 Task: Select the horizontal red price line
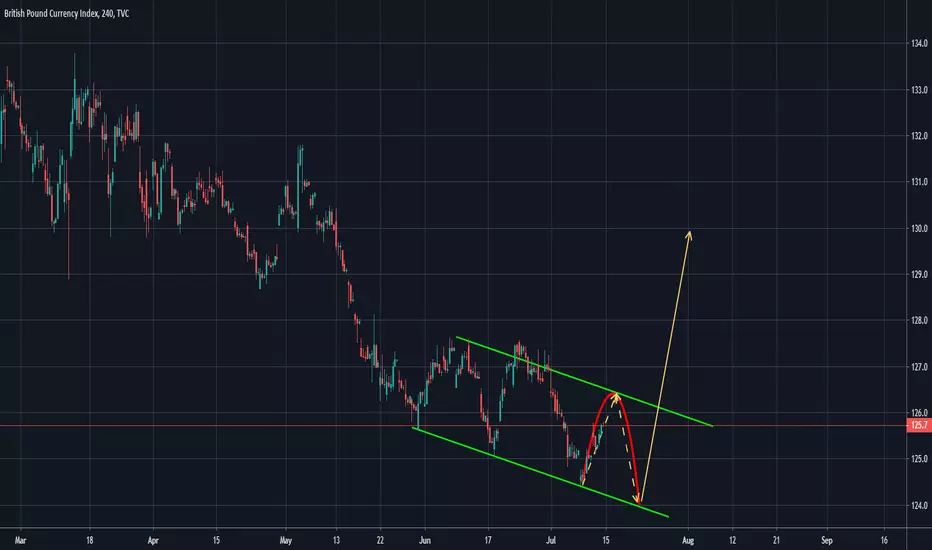click(x=453, y=425)
